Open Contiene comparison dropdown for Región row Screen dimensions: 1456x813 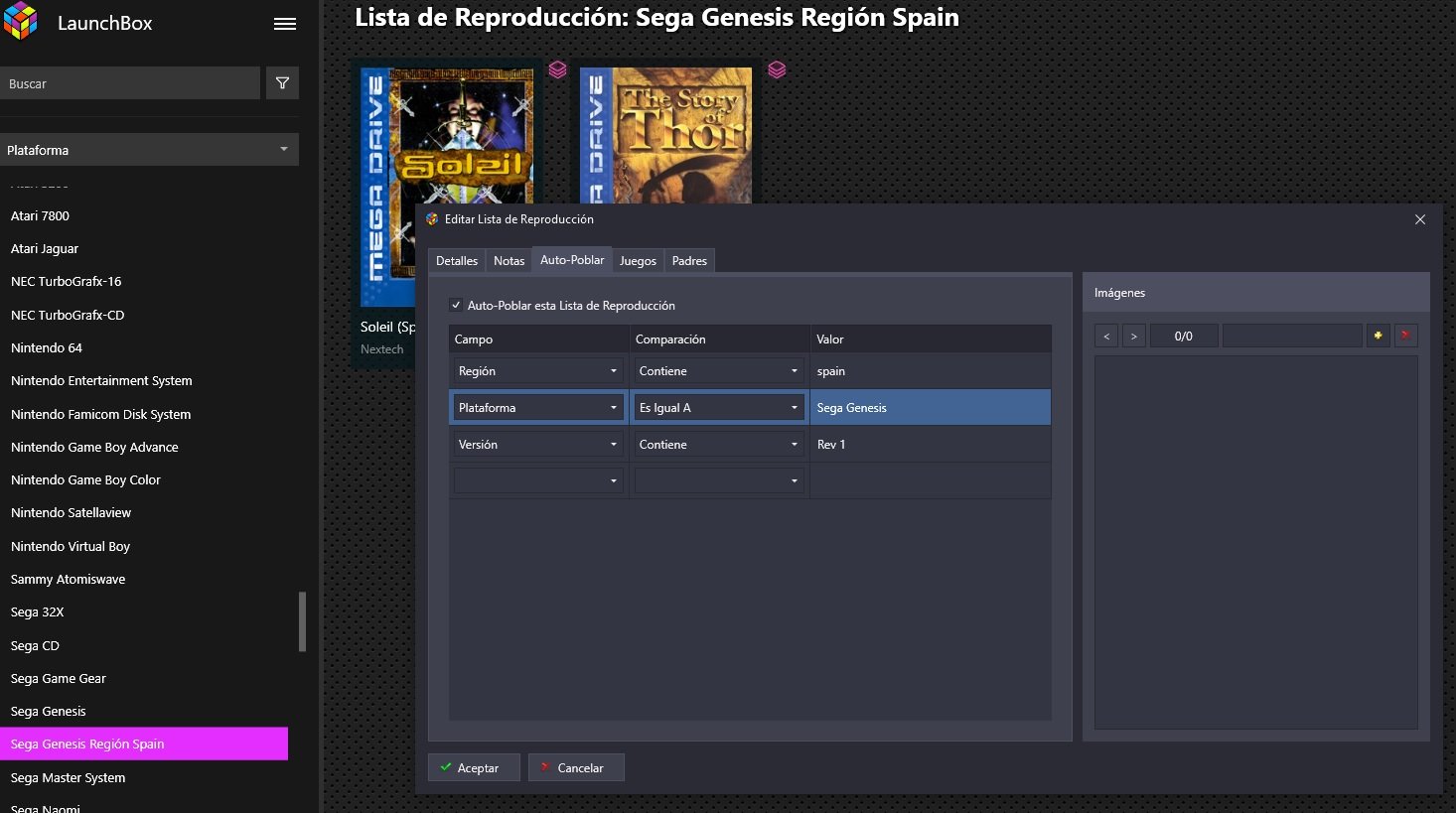(x=719, y=371)
